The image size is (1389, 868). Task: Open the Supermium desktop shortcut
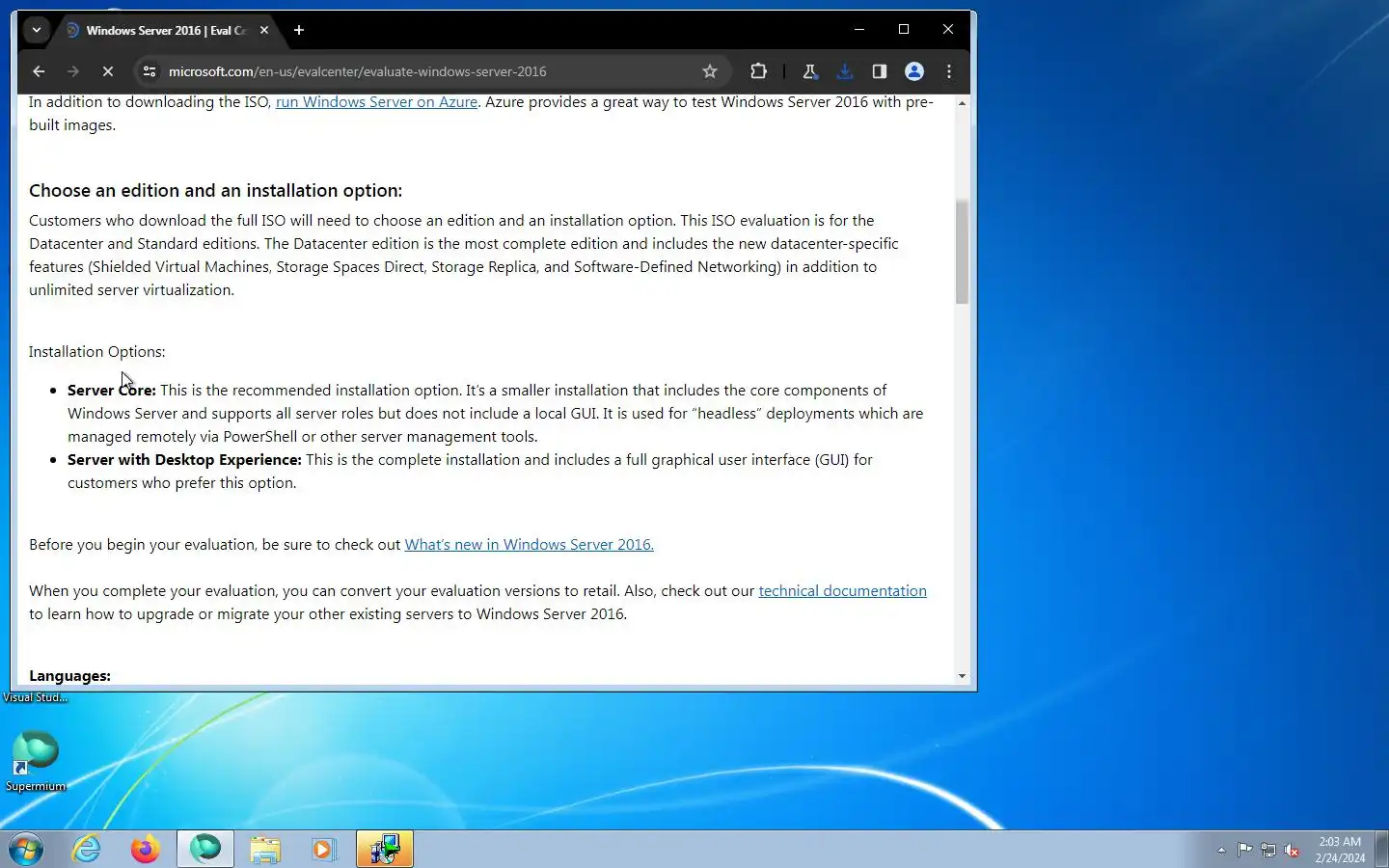click(36, 761)
